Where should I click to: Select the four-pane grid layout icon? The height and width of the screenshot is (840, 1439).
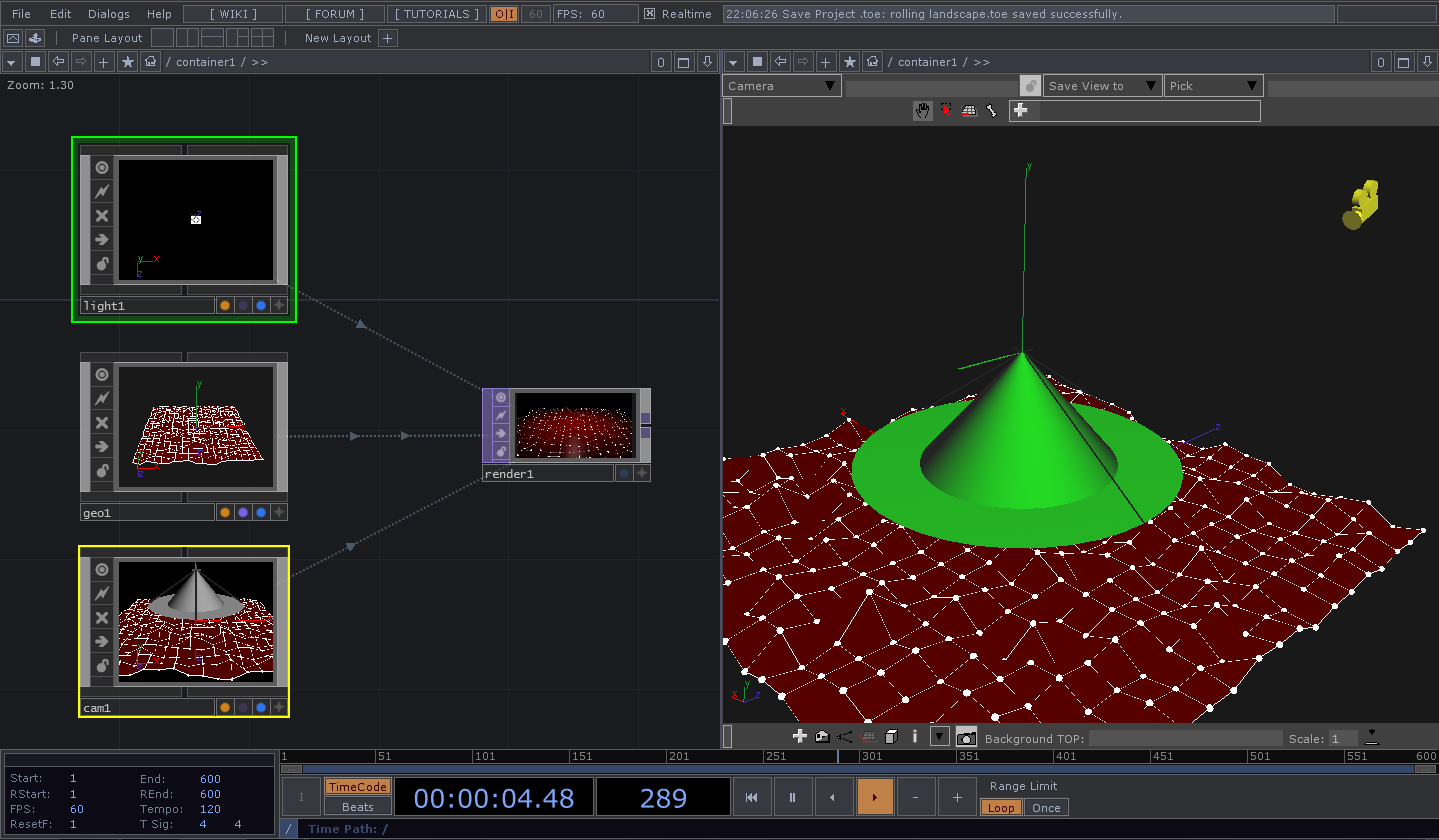262,38
